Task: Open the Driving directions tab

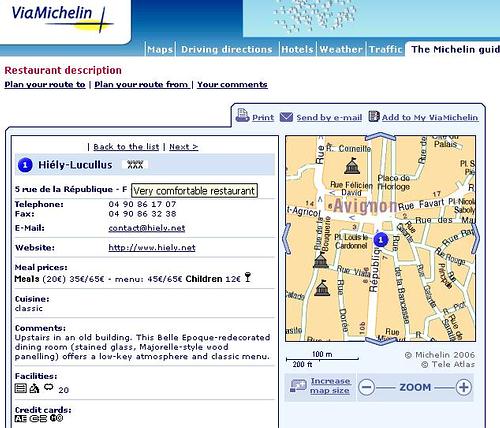Action: pos(227,49)
